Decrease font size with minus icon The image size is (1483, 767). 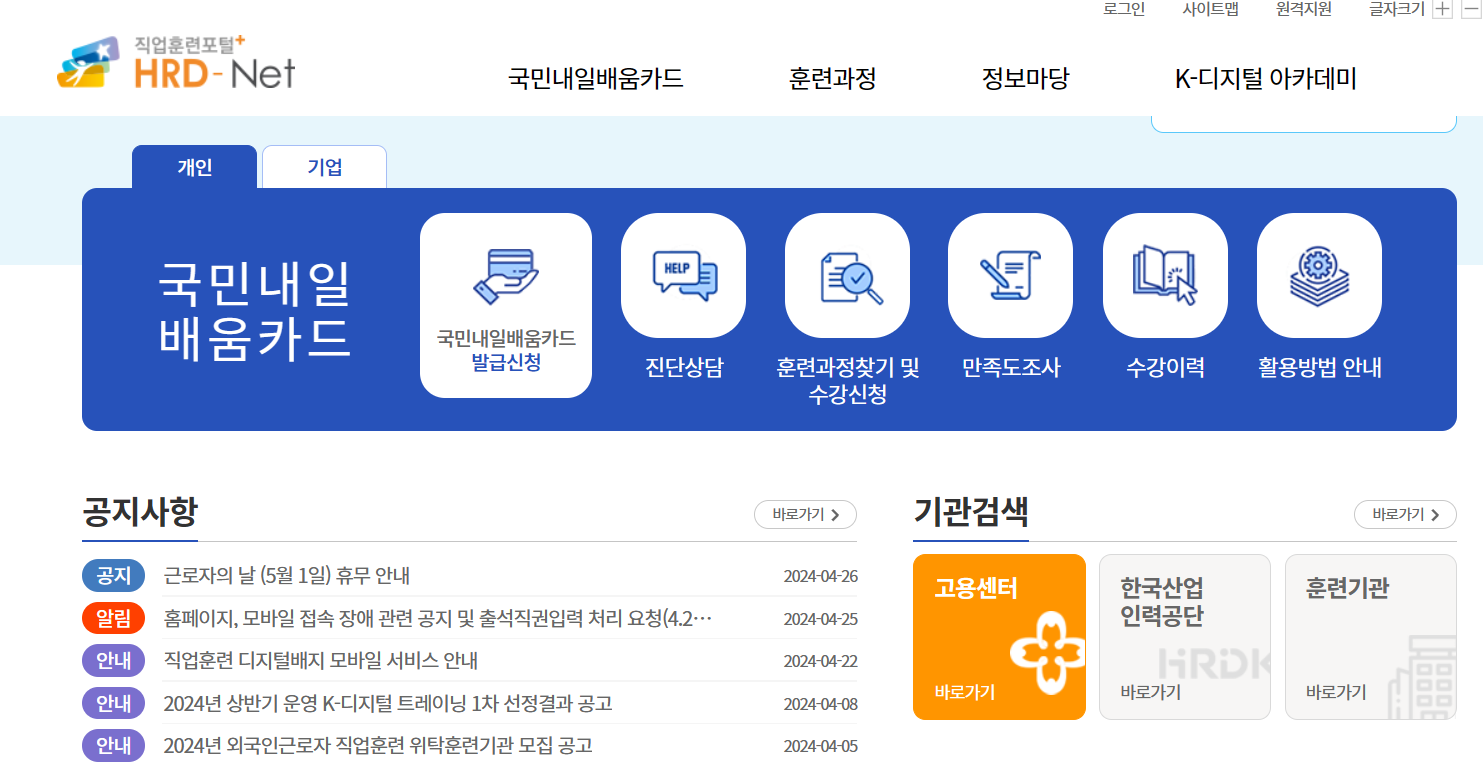pos(1471,10)
